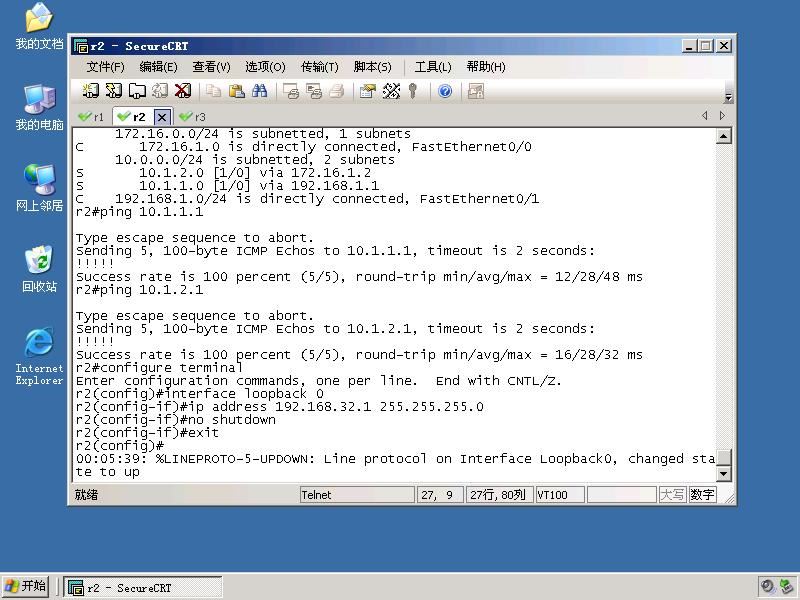Click the Print printer icon
The image size is (800, 600).
[337, 91]
